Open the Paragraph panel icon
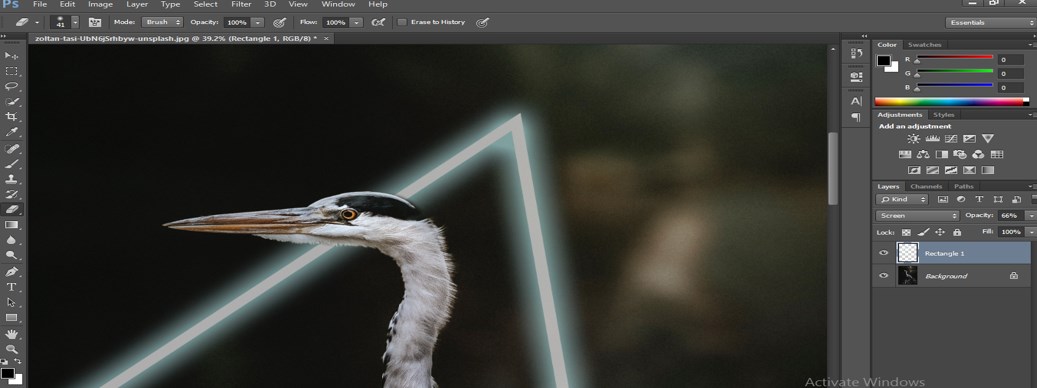Viewport: 1037px width, 388px height. tap(856, 117)
